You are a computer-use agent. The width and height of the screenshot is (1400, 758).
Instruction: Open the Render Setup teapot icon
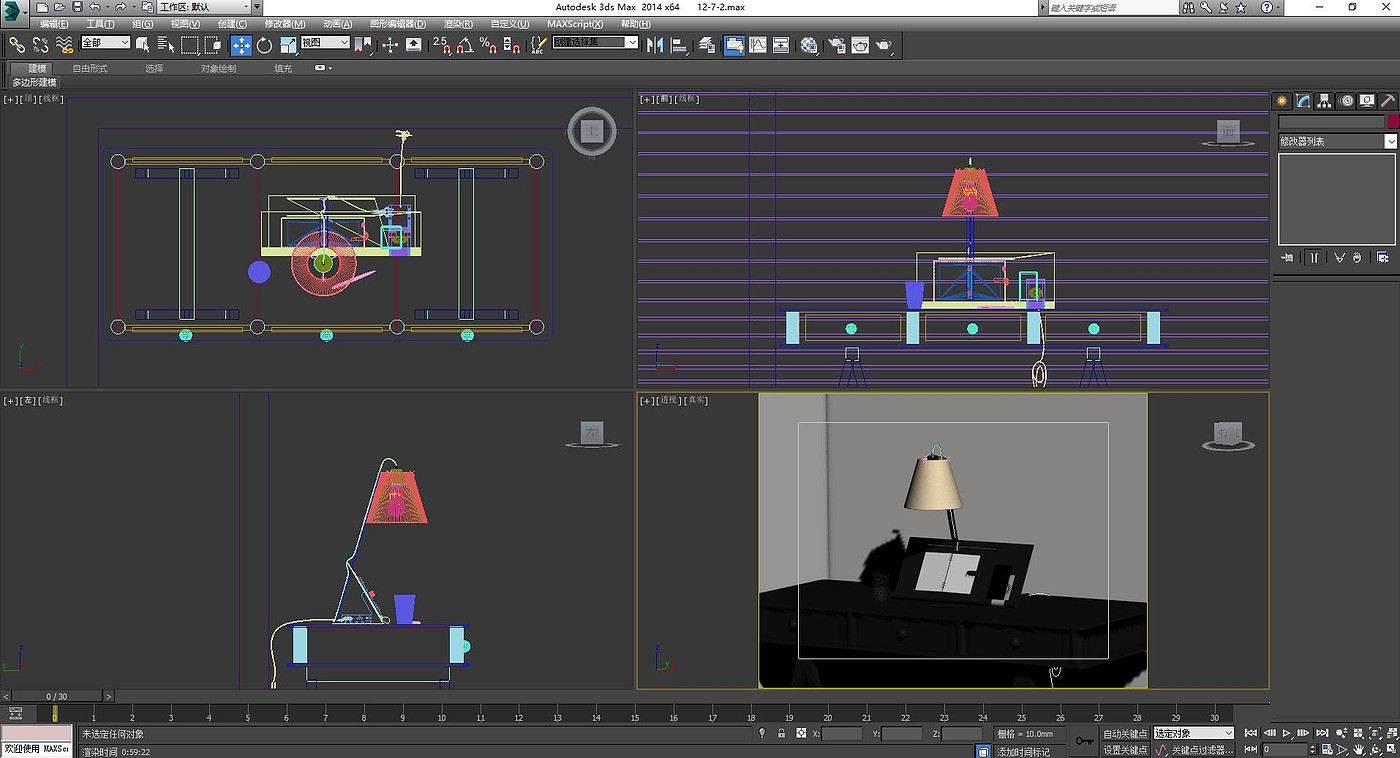point(836,45)
